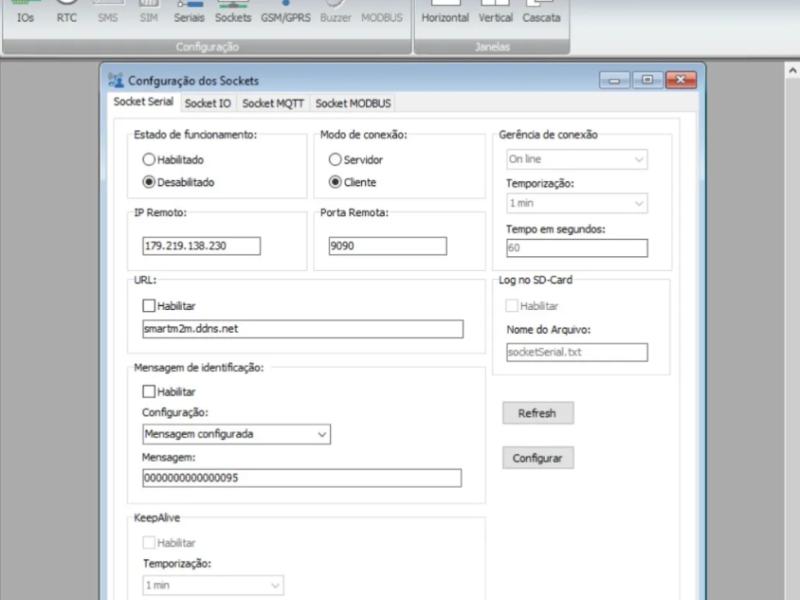Tile windows using the Vertical icon
800x600 pixels.
click(x=496, y=11)
